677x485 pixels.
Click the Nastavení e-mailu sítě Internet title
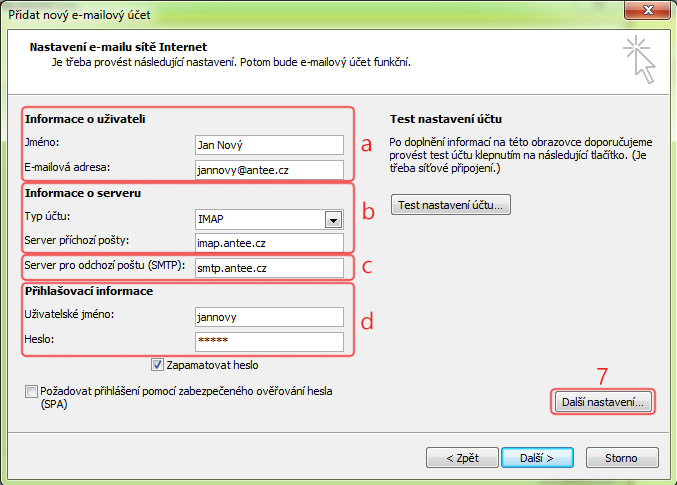pyautogui.click(x=118, y=46)
